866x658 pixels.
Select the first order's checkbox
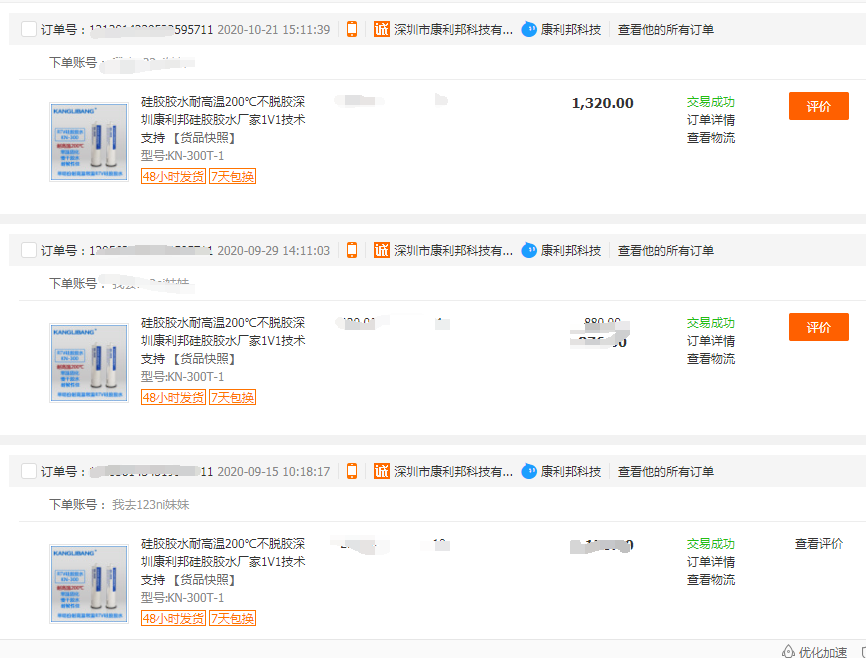(x=28, y=30)
